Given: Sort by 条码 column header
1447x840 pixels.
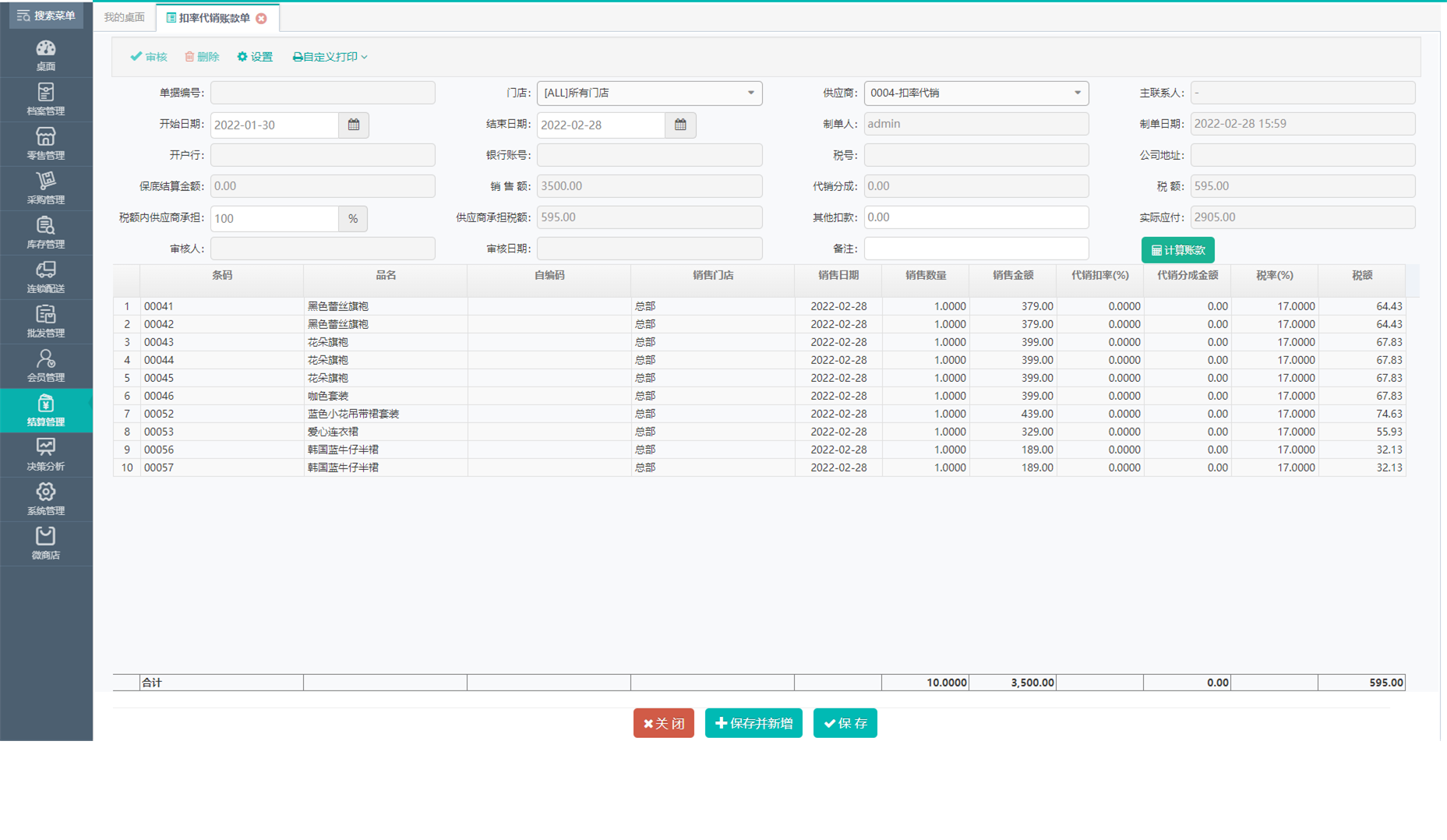Looking at the screenshot, I should coord(222,276).
